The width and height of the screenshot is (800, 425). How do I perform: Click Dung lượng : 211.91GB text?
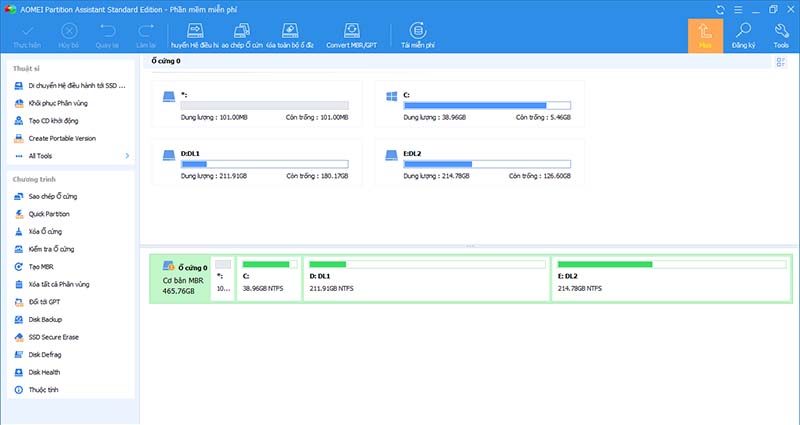pos(214,176)
